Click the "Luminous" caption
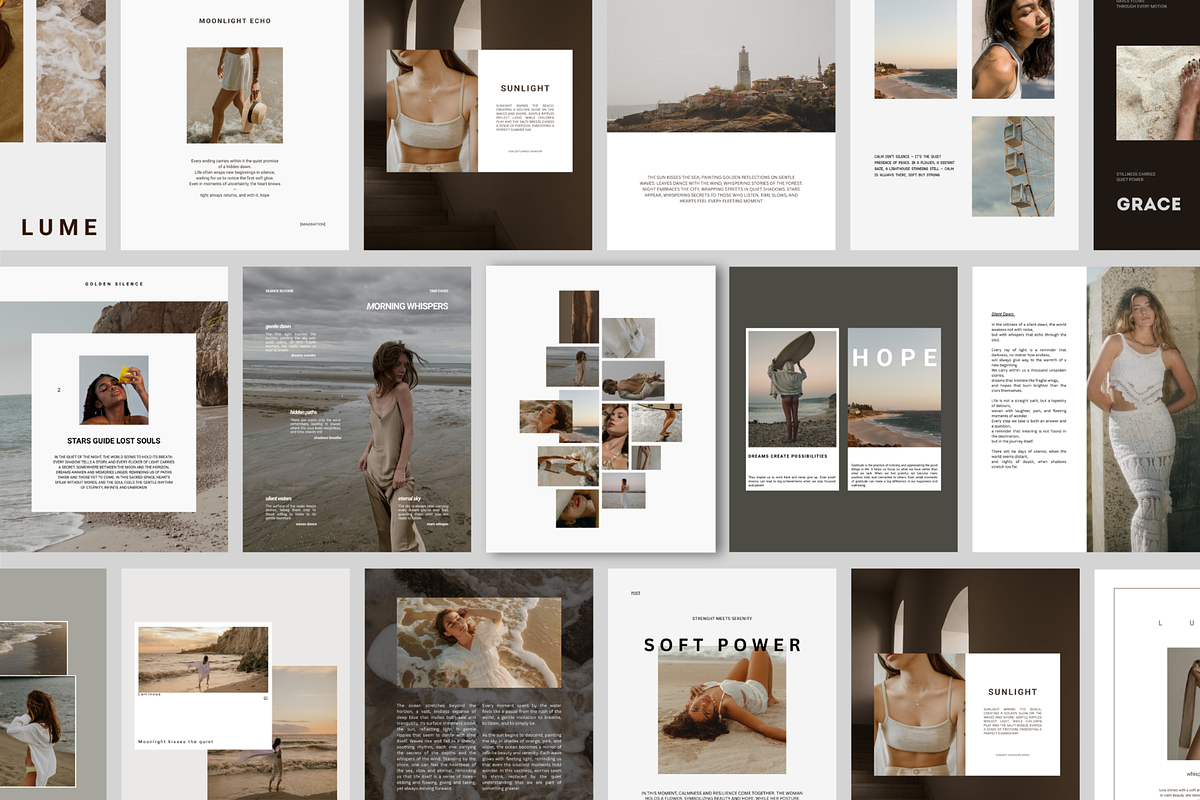1200x800 pixels. coord(149,694)
